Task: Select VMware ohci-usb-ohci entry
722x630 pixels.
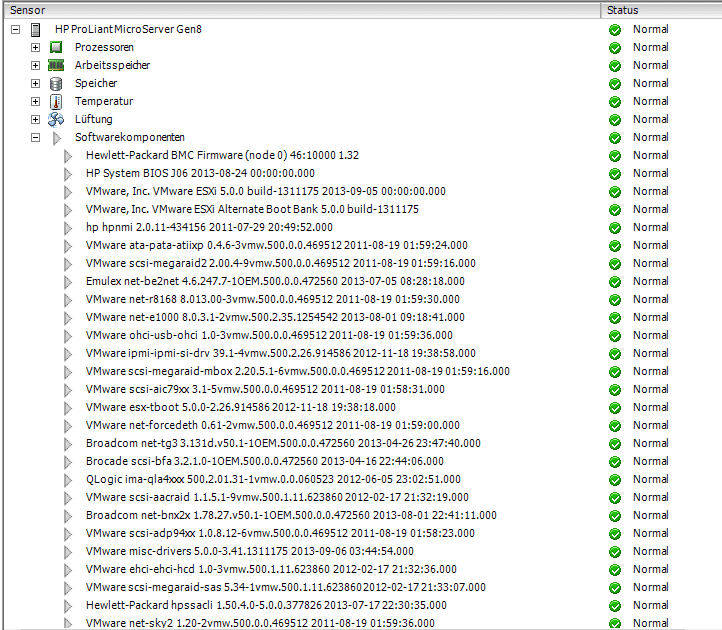Action: click(269, 335)
